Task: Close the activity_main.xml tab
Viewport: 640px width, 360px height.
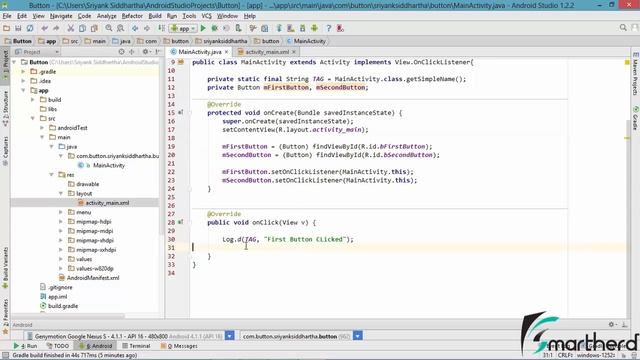Action: (293, 52)
